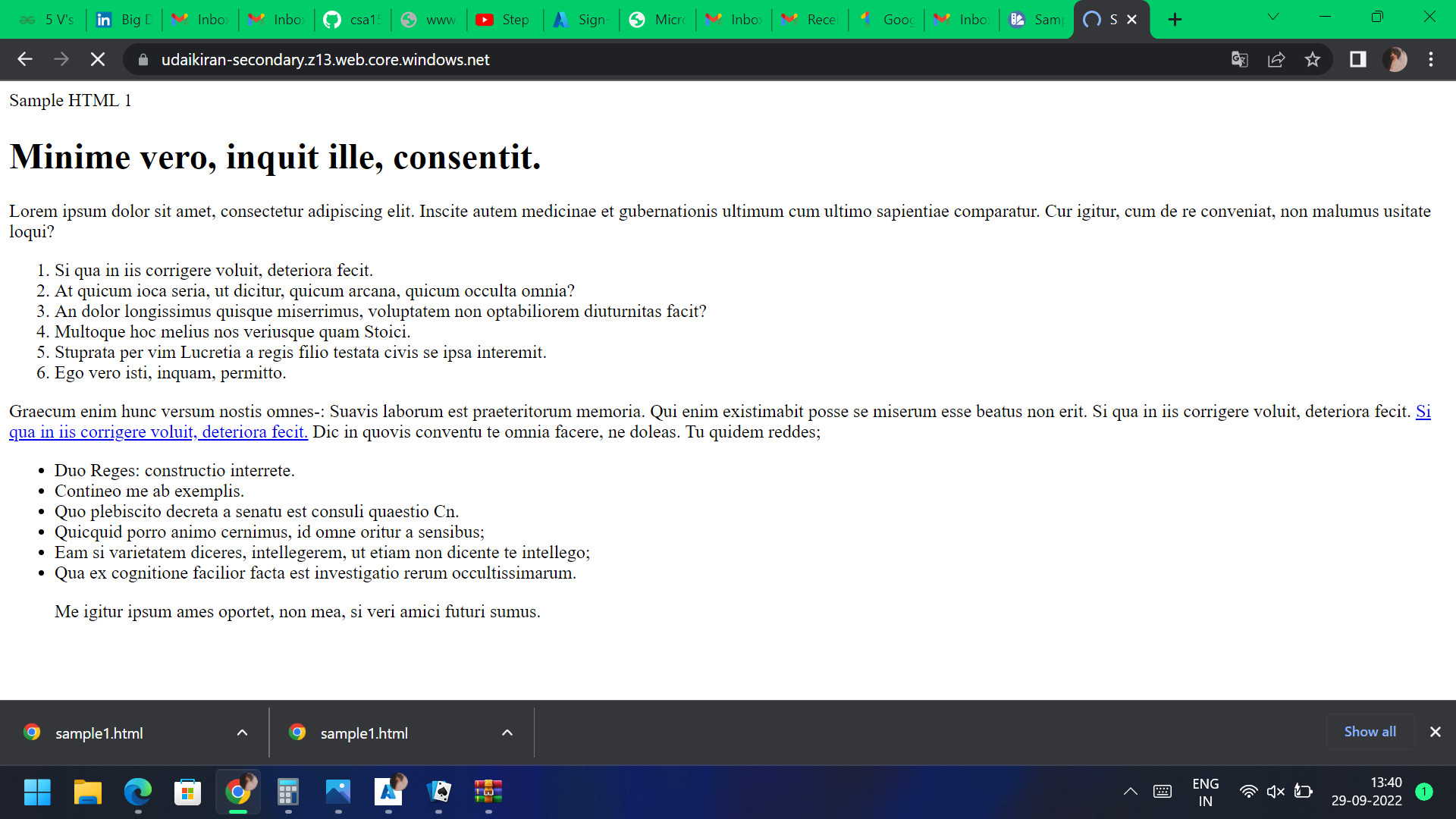
Task: Open Chrome three-dot menu
Action: (x=1431, y=59)
